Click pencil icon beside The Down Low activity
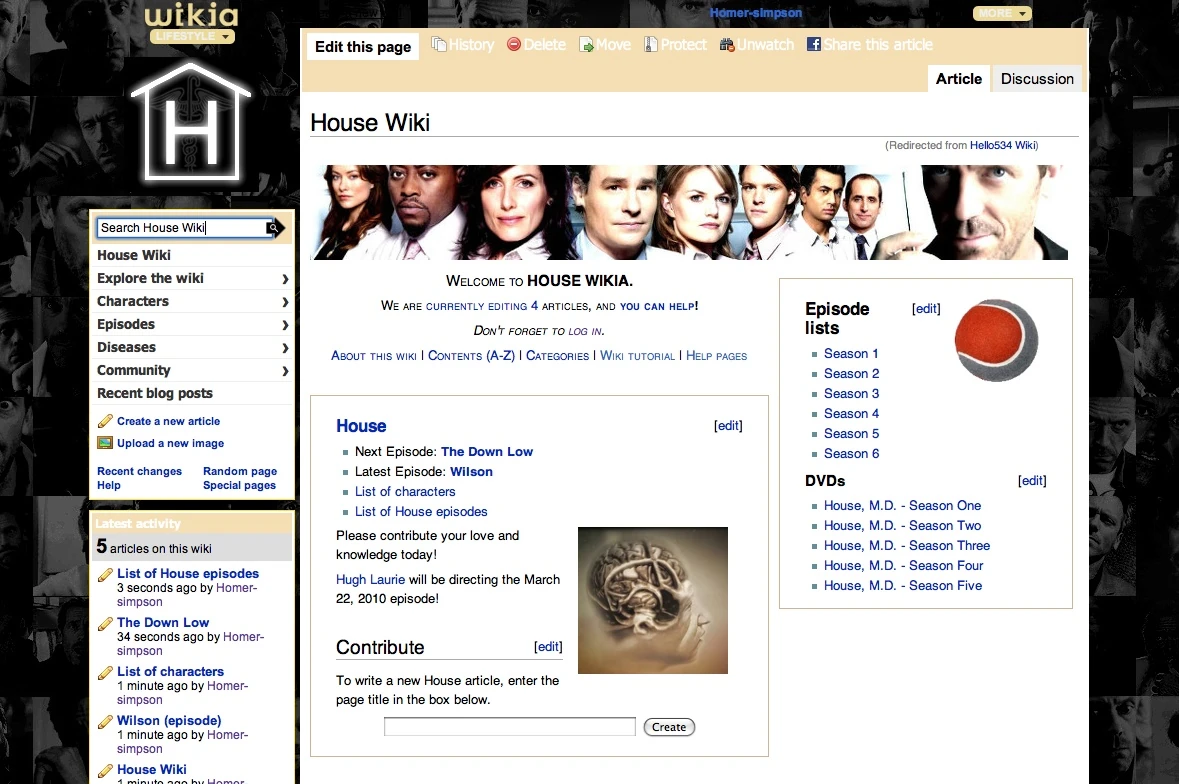This screenshot has width=1179, height=784. click(x=105, y=624)
